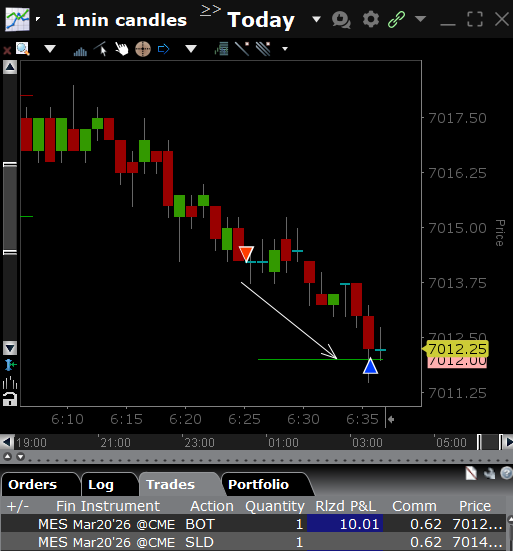Click the +/- column header
Image resolution: width=513 pixels, height=551 pixels.
[x=18, y=506]
